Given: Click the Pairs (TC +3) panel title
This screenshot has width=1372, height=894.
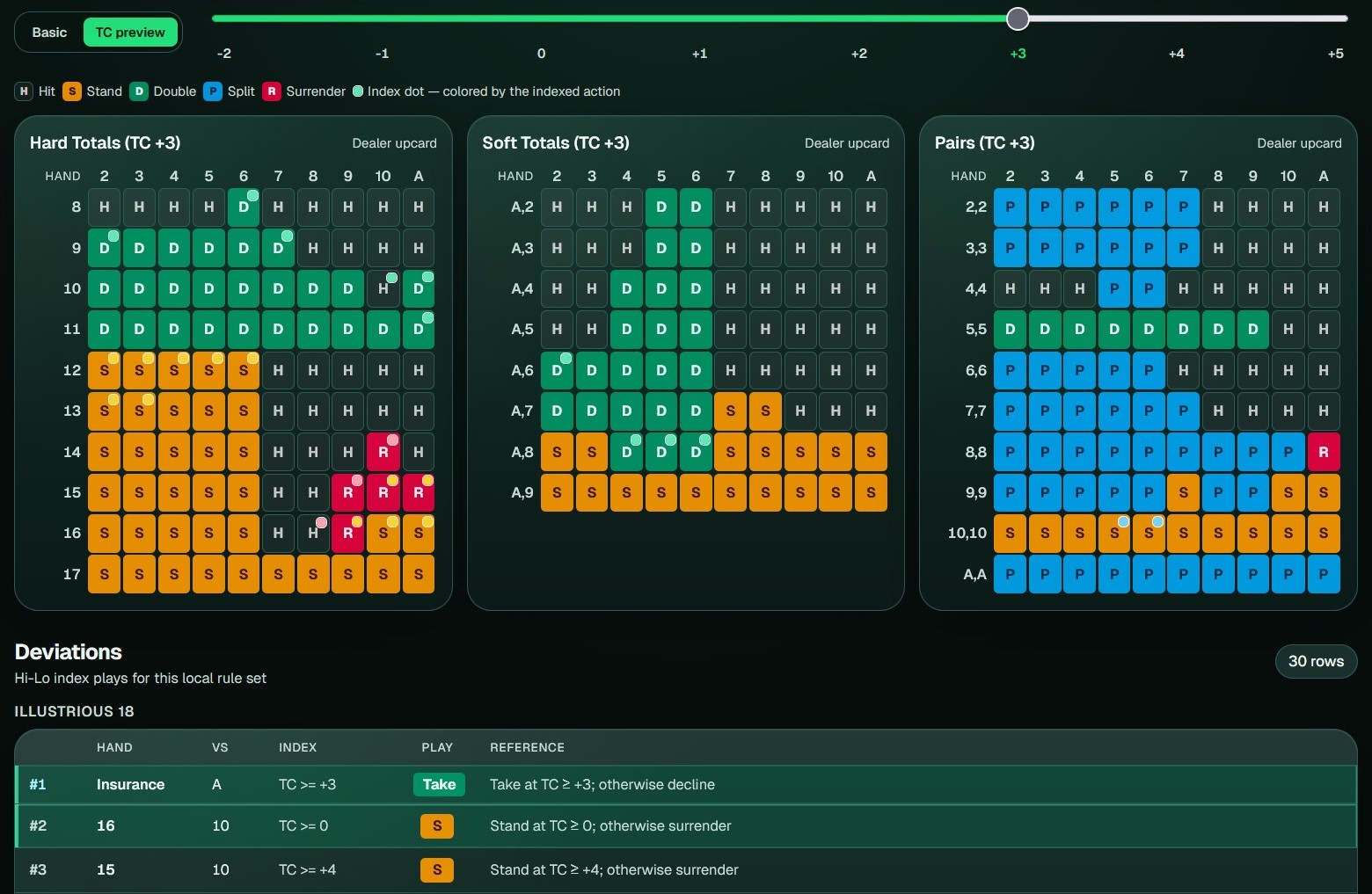Looking at the screenshot, I should click(984, 142).
